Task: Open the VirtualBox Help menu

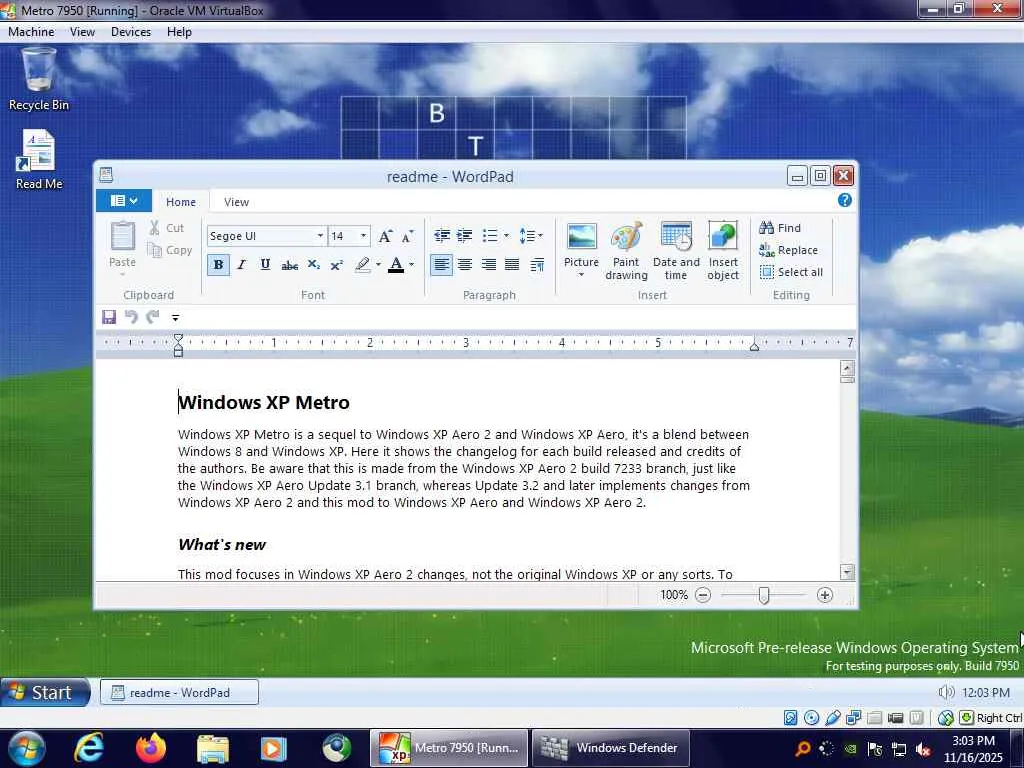Action: (x=179, y=32)
